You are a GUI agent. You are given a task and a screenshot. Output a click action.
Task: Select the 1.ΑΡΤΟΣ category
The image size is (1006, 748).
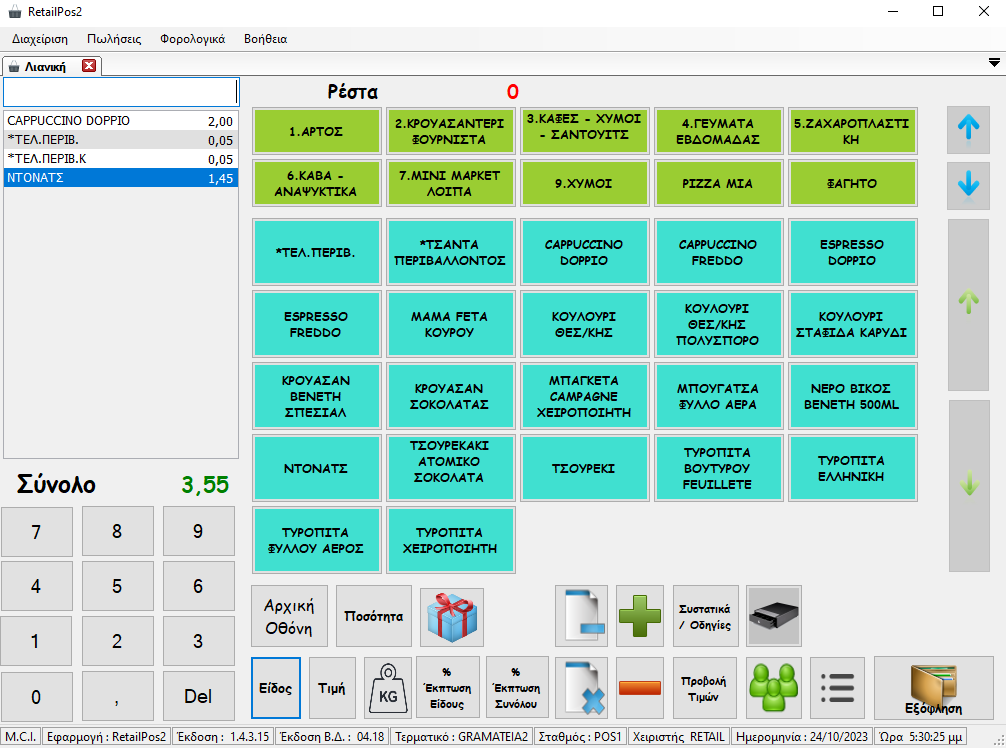tap(317, 131)
